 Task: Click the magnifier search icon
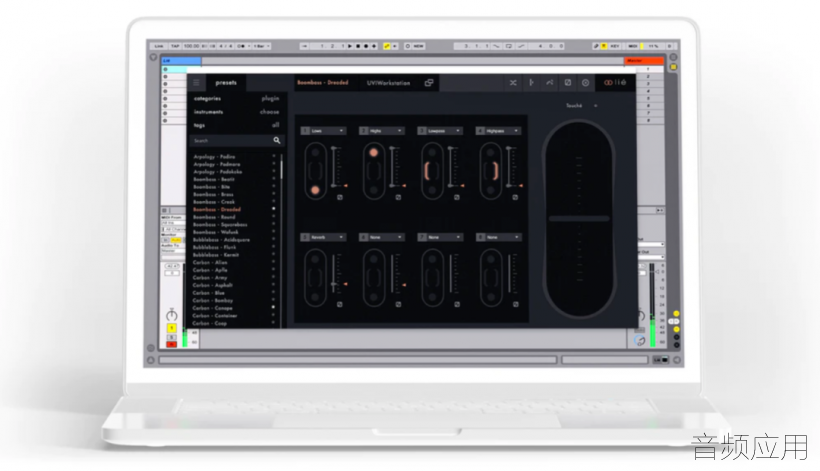pos(277,140)
